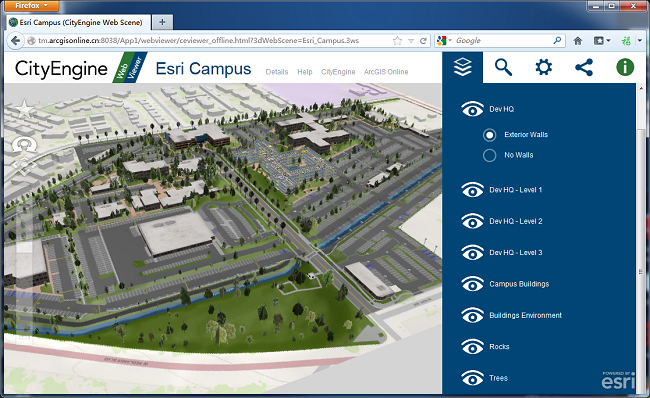Viewport: 650px width, 398px height.
Task: Hide the Dev HQ layer
Action: [x=472, y=109]
